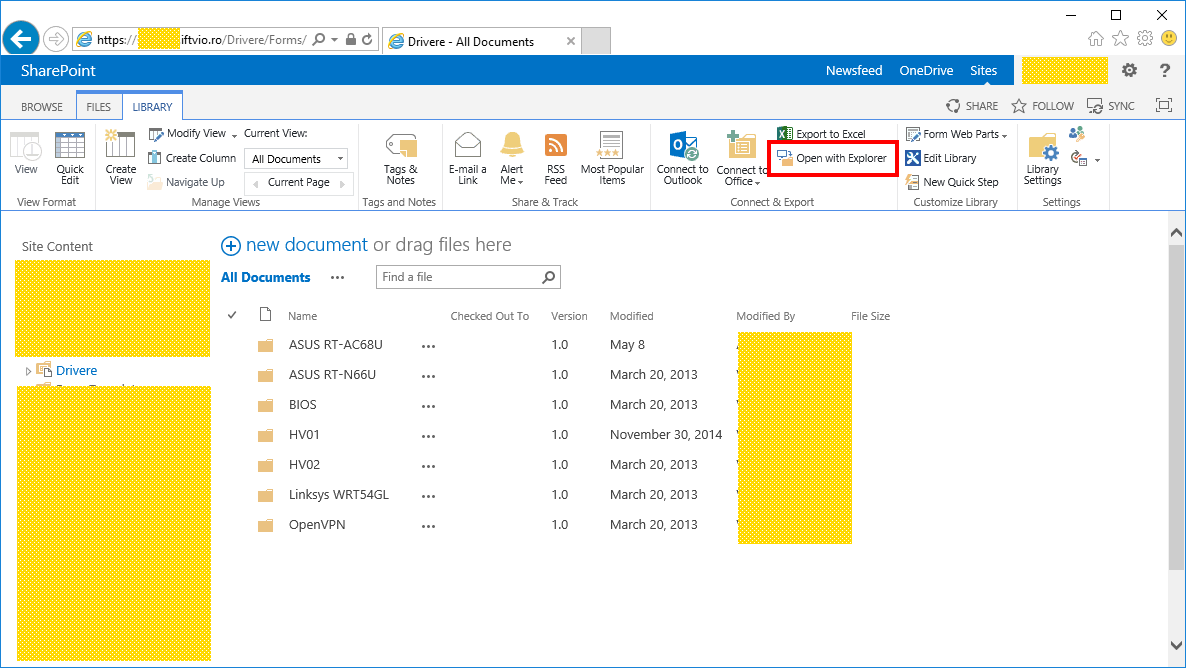The width and height of the screenshot is (1186, 668).
Task: Toggle the select-all checkmark in the list header
Action: pyautogui.click(x=232, y=315)
